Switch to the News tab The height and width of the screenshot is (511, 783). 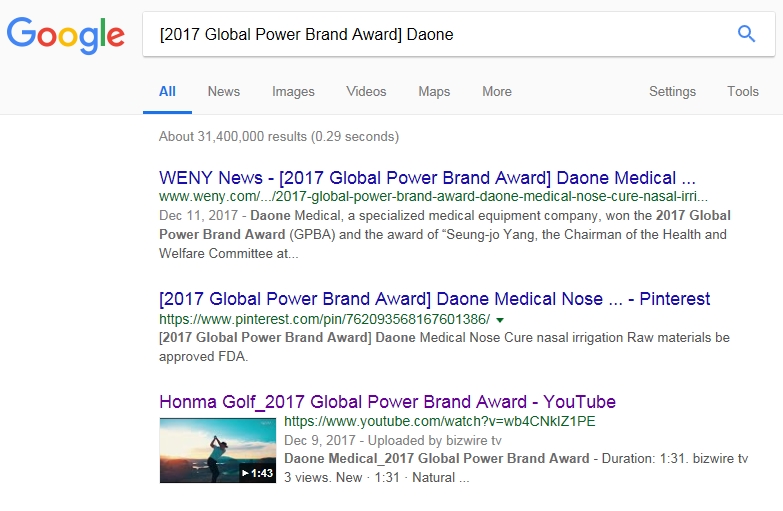point(224,91)
